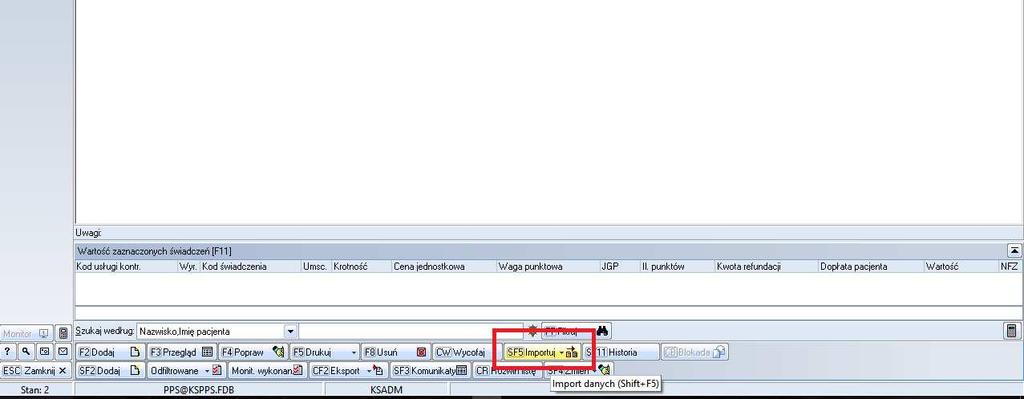This screenshot has width=1024, height=399.
Task: Click PPS@KSPPS.FDB in status bar
Action: click(199, 390)
